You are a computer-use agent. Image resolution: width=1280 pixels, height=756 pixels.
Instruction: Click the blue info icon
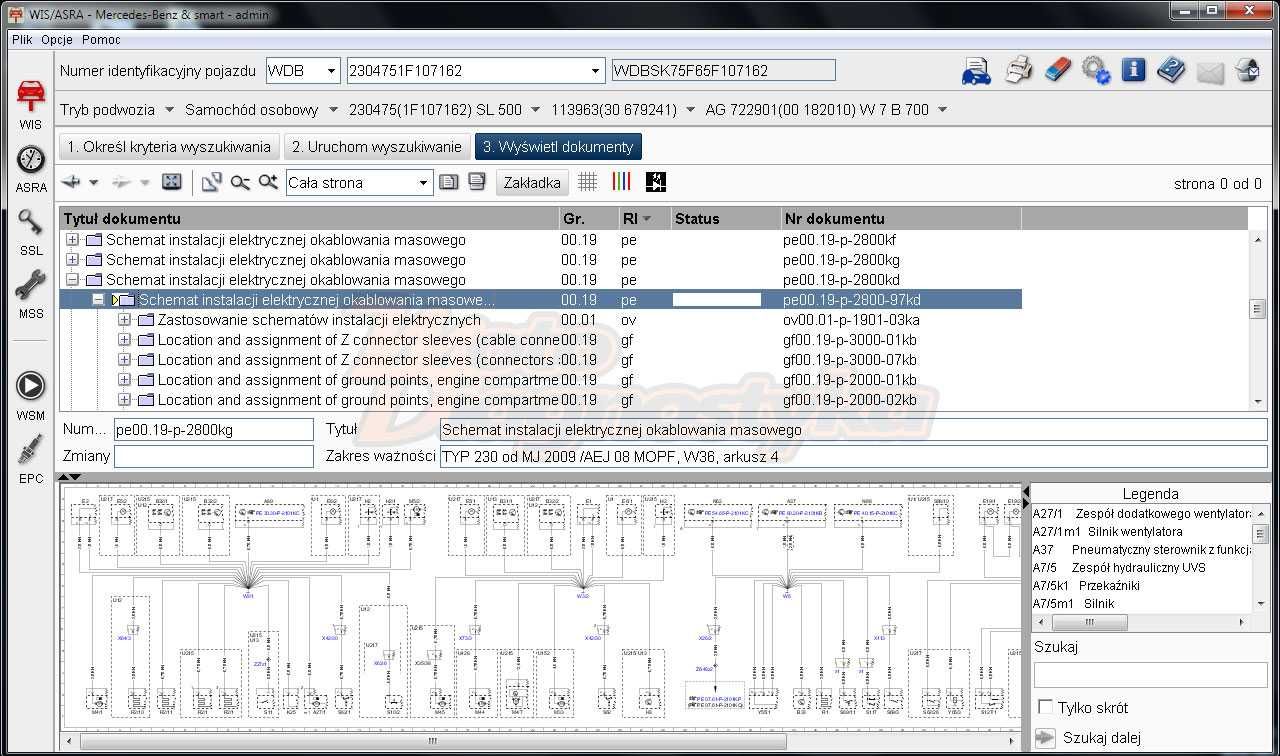[x=1133, y=70]
